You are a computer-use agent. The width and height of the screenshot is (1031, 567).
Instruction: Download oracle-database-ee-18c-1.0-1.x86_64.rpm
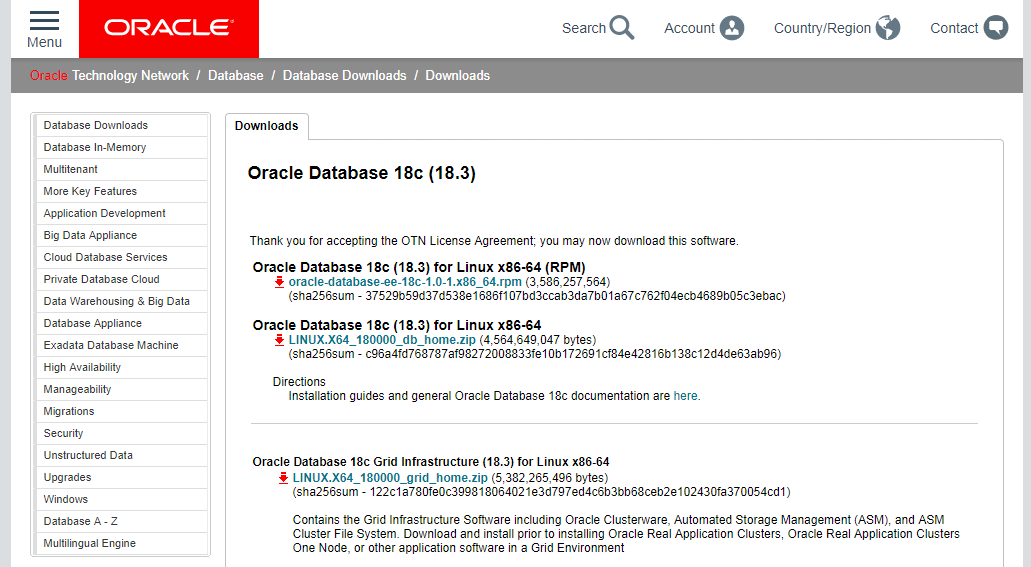click(x=405, y=282)
